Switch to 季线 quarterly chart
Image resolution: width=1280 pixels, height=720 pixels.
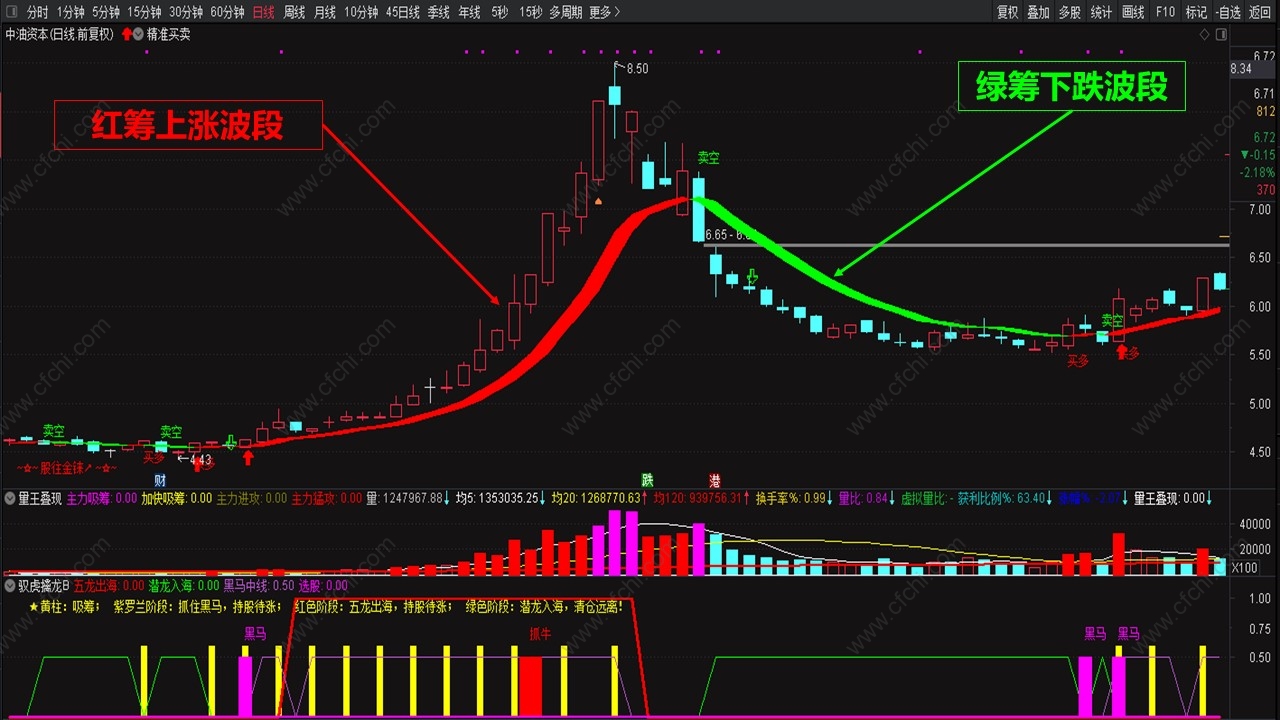(x=439, y=12)
